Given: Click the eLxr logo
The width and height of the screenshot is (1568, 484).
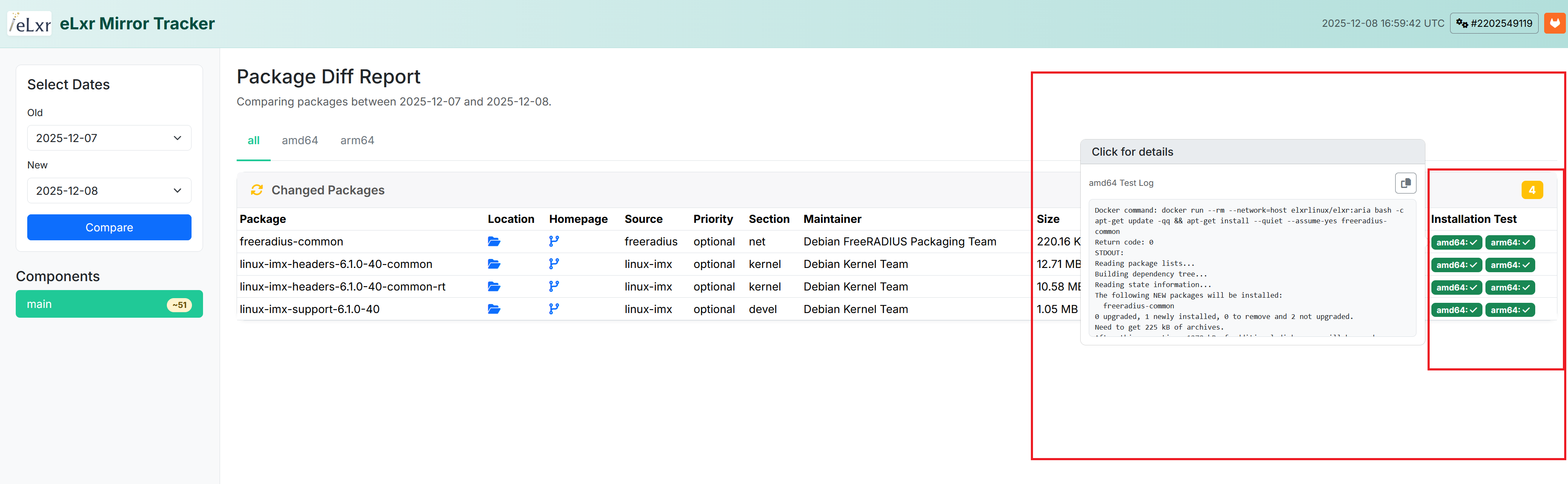Looking at the screenshot, I should click(30, 24).
